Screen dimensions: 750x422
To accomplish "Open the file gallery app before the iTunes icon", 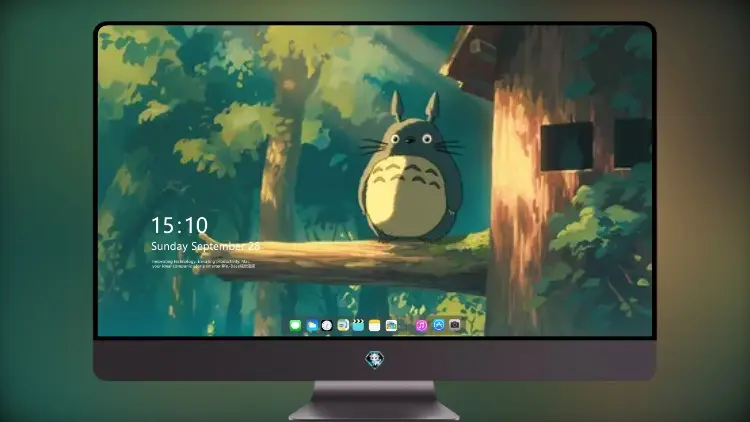I will pos(391,326).
